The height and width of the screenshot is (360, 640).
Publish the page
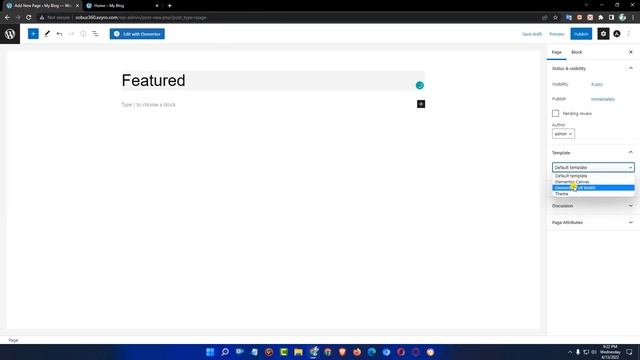[581, 34]
